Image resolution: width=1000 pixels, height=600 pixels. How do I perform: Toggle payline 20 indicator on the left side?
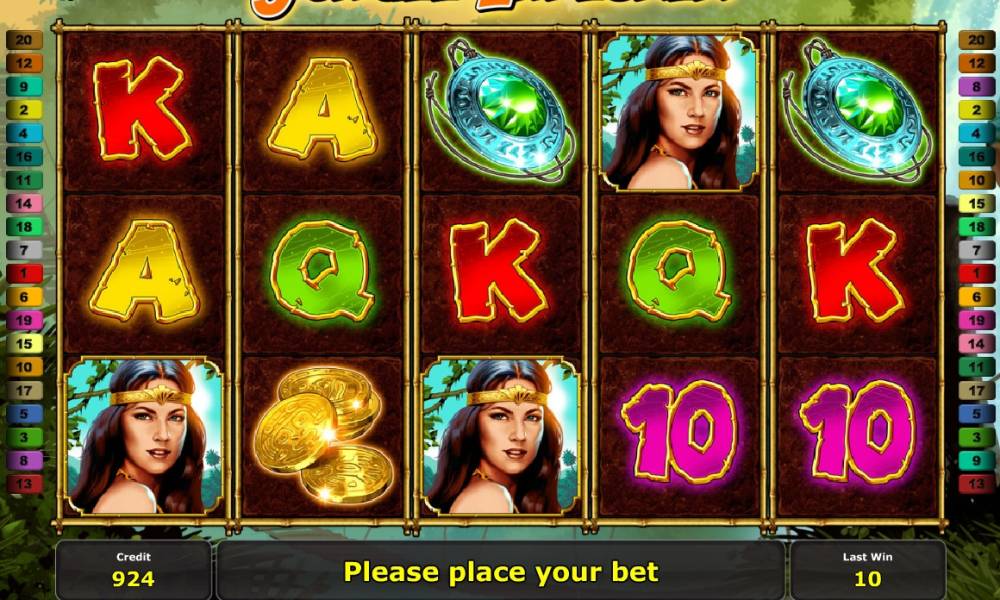pos(24,40)
